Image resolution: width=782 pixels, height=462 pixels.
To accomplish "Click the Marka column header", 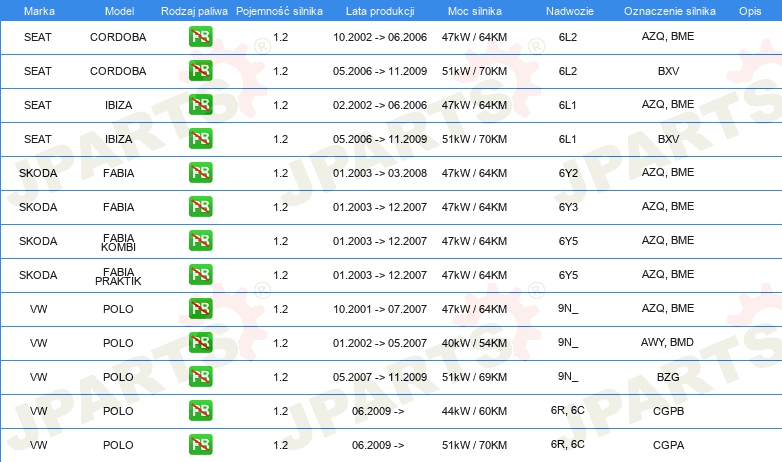I will click(x=39, y=11).
